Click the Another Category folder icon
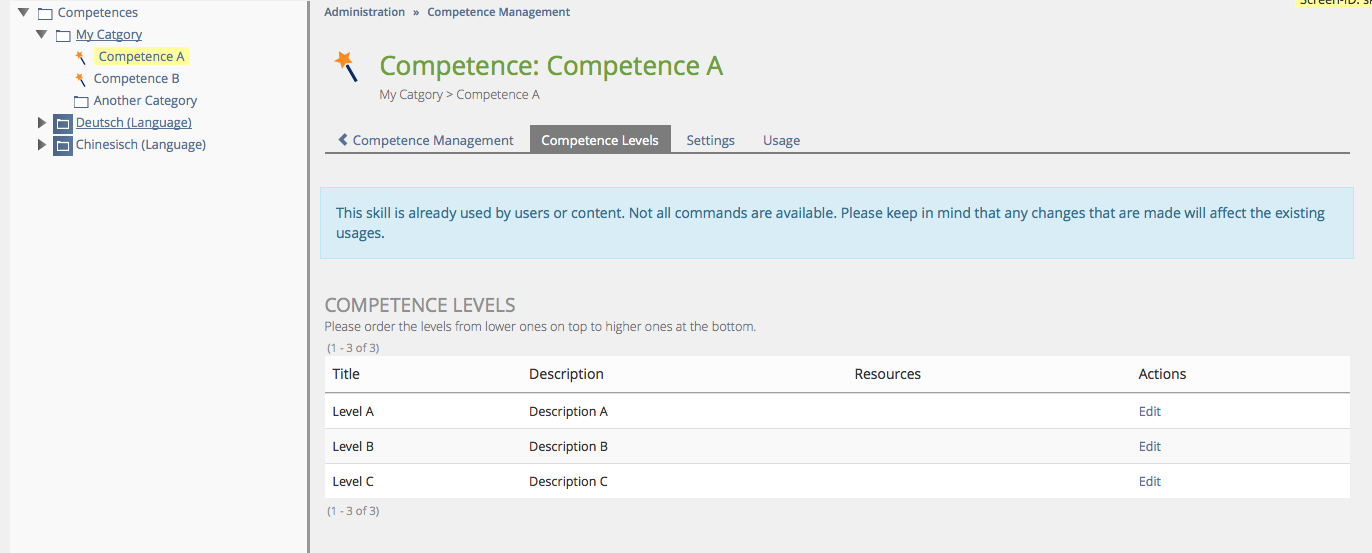1372x553 pixels. (81, 101)
